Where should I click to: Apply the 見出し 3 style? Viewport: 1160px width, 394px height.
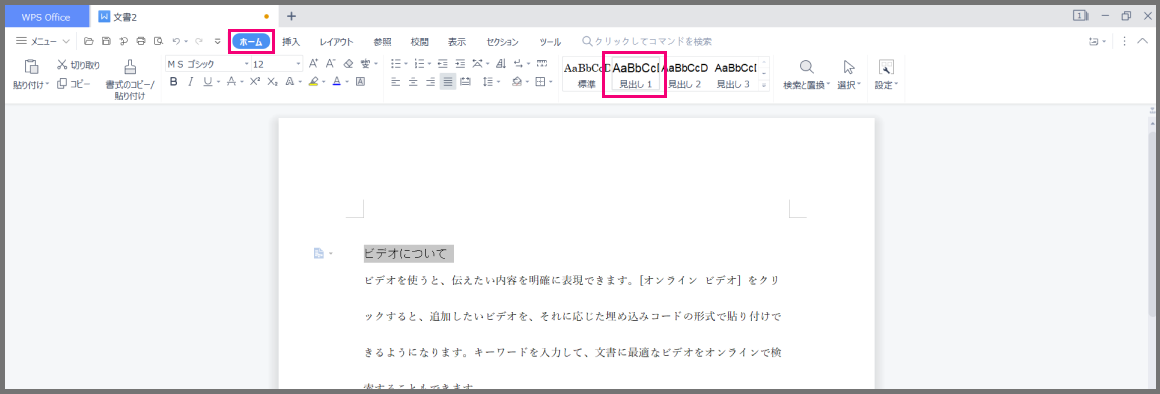click(733, 75)
